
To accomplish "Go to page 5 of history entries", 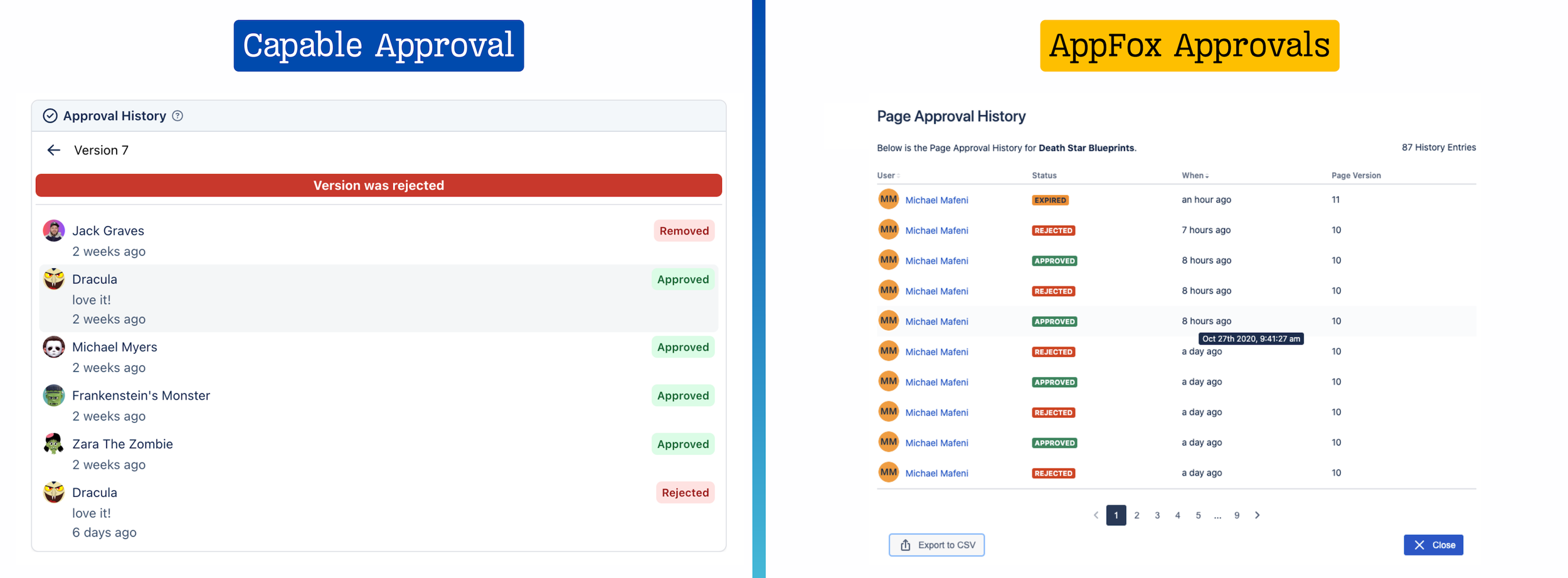I will click(1198, 515).
